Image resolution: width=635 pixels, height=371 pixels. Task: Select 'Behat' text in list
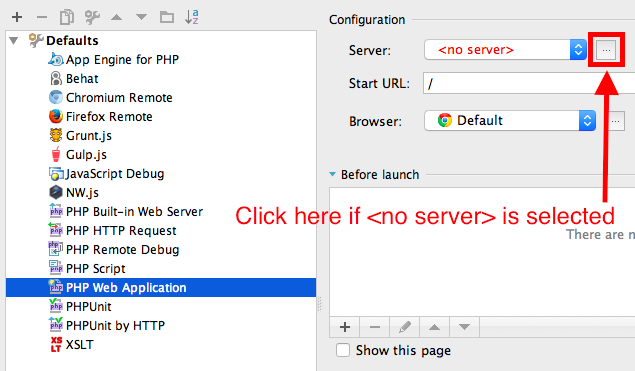82,79
